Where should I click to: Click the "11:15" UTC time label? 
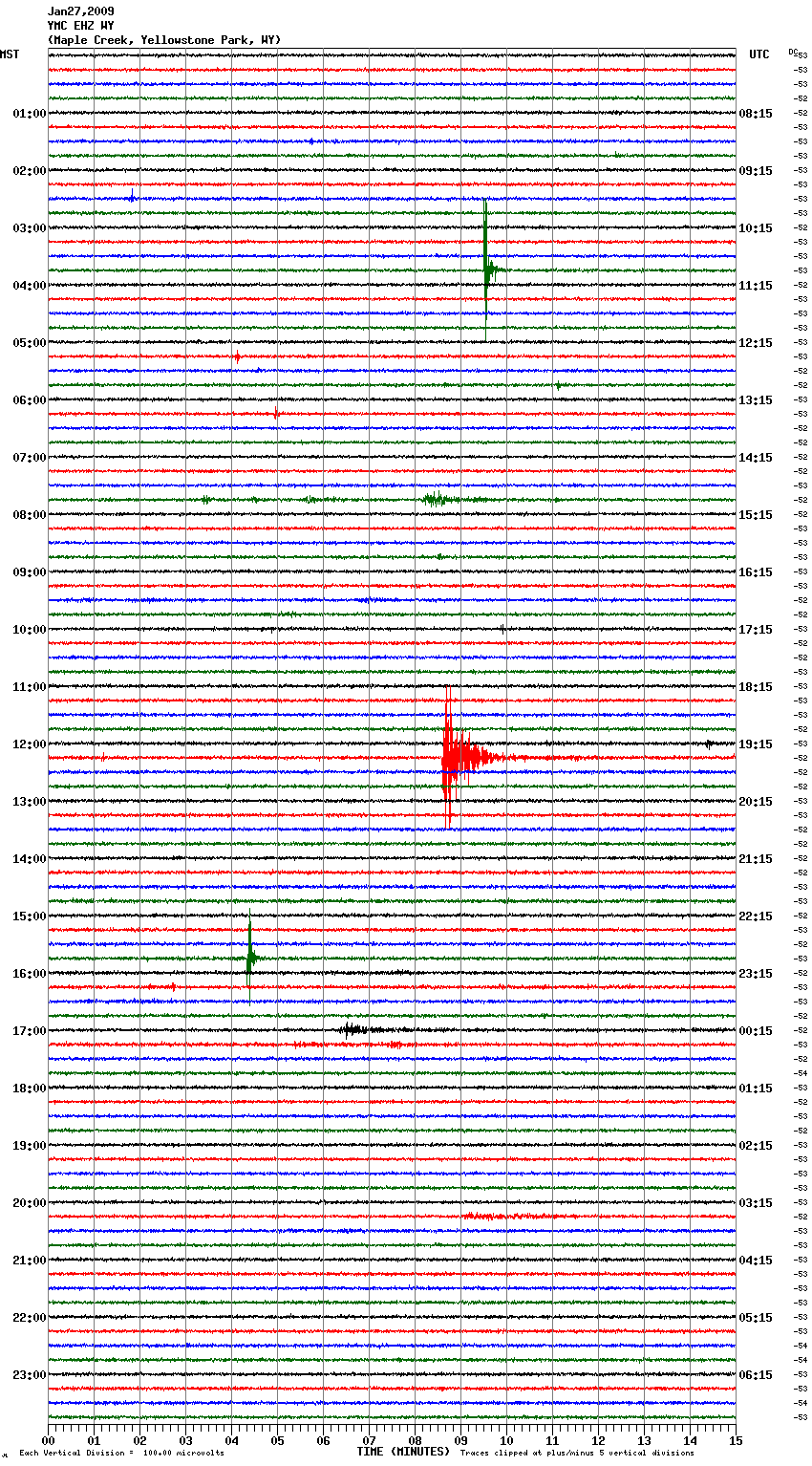pos(756,286)
